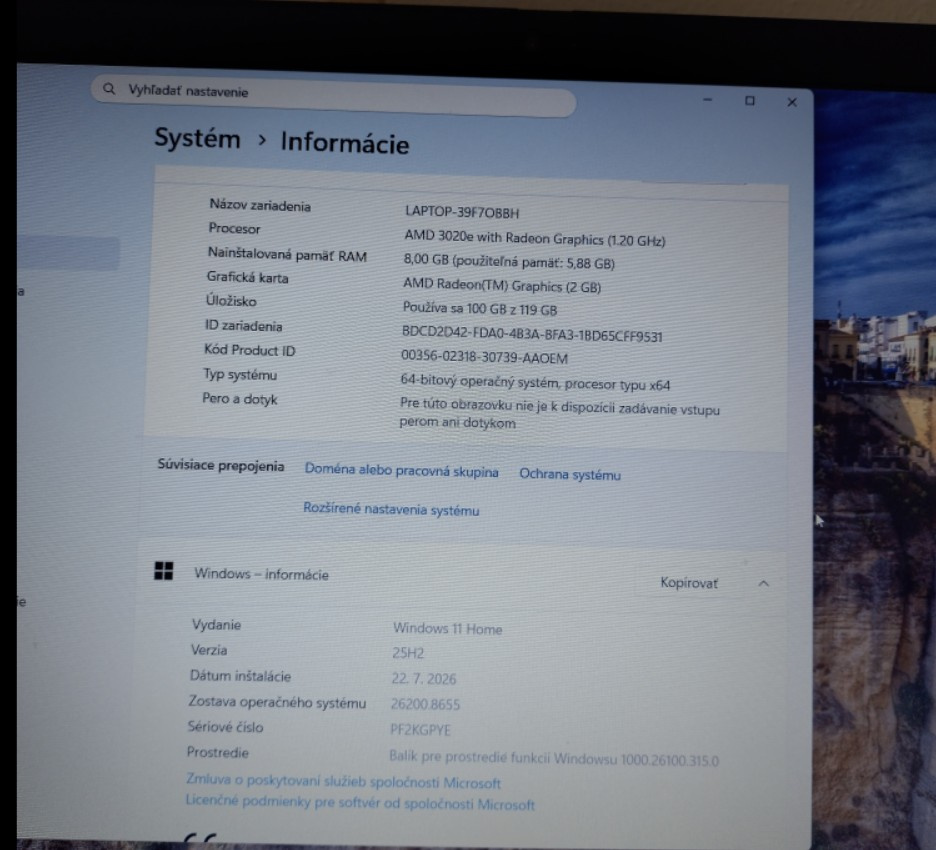
Task: Open Doména alebo pracovná skupina link
Action: tap(401, 470)
